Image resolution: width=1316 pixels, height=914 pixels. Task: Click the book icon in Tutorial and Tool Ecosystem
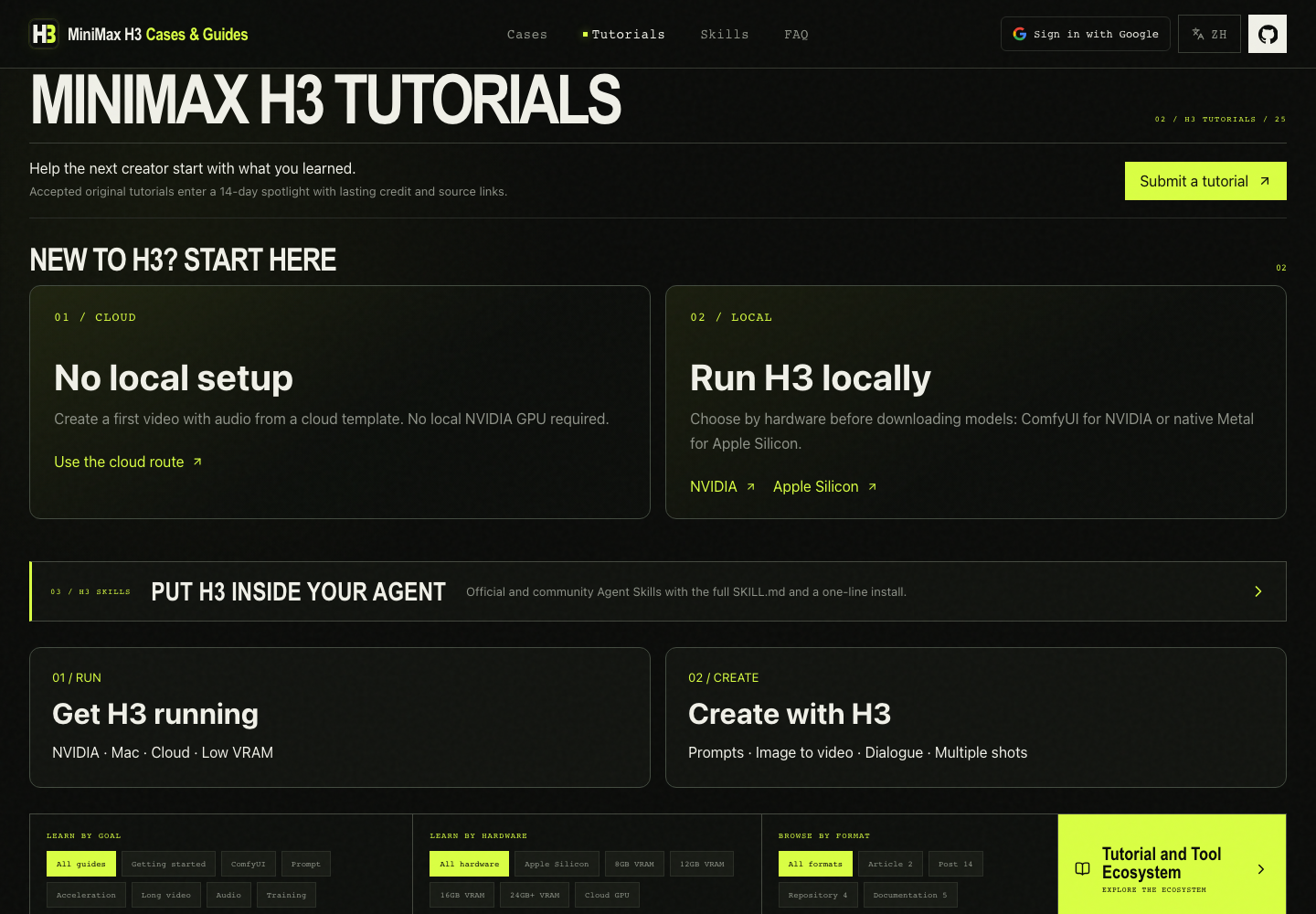tap(1083, 869)
